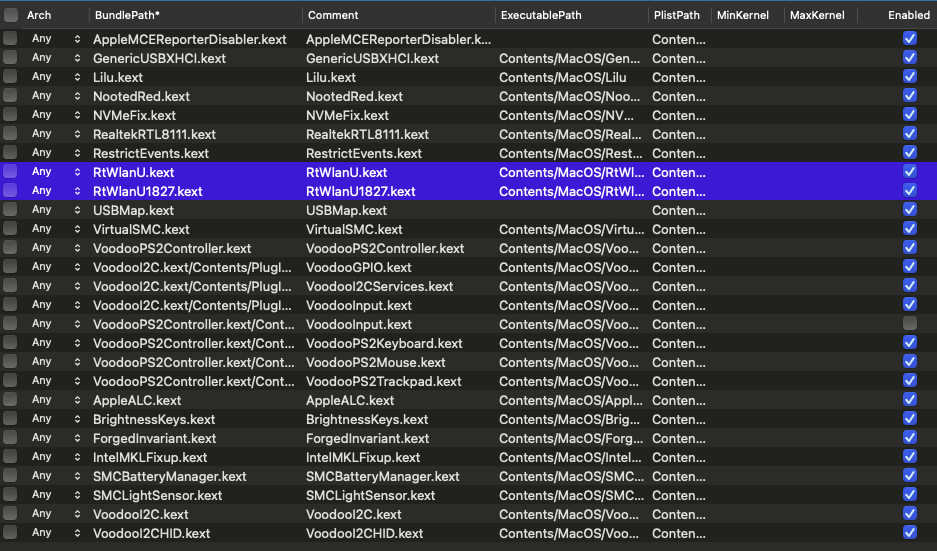Screen dimensions: 937x551
Task: Toggle the Enabled checkbox for AppleALC.kext
Action: (909, 400)
